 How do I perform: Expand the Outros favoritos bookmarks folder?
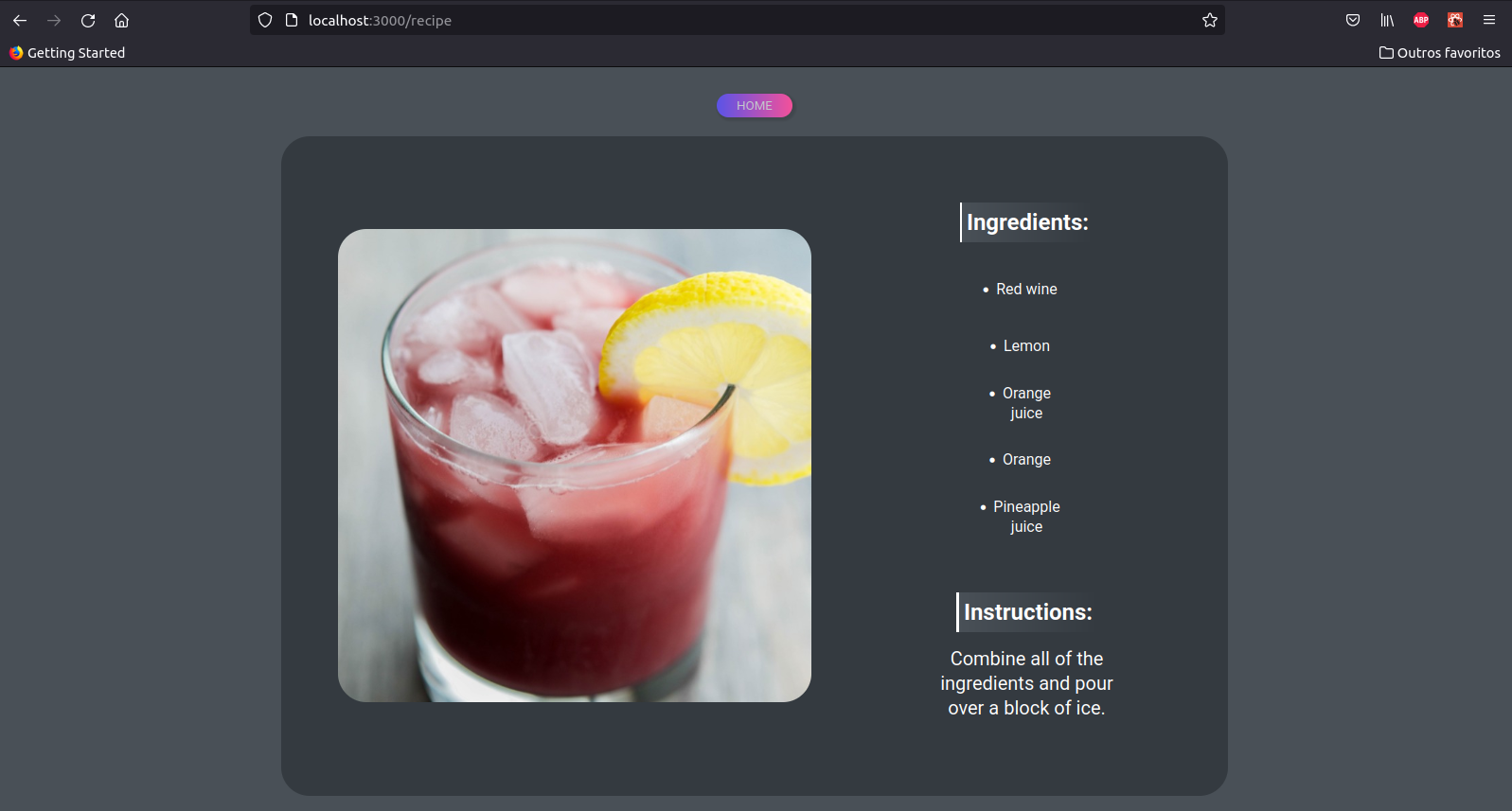[x=1440, y=53]
